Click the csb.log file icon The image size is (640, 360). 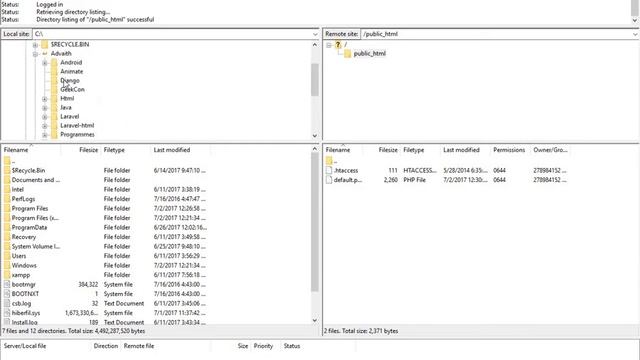pos(7,303)
